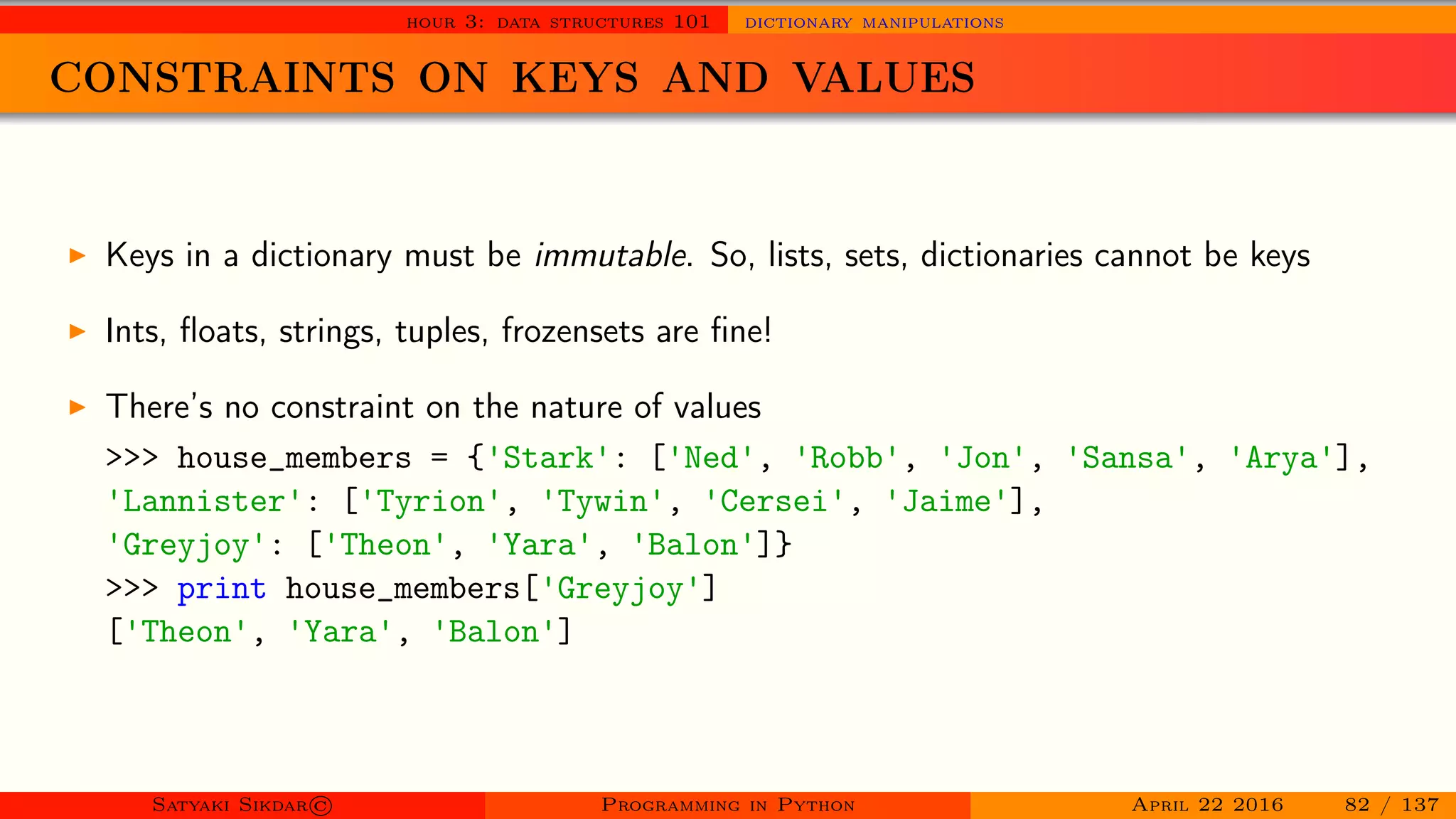
Task: Click 'Balon' in the dictionary definition line
Action: [x=692, y=545]
